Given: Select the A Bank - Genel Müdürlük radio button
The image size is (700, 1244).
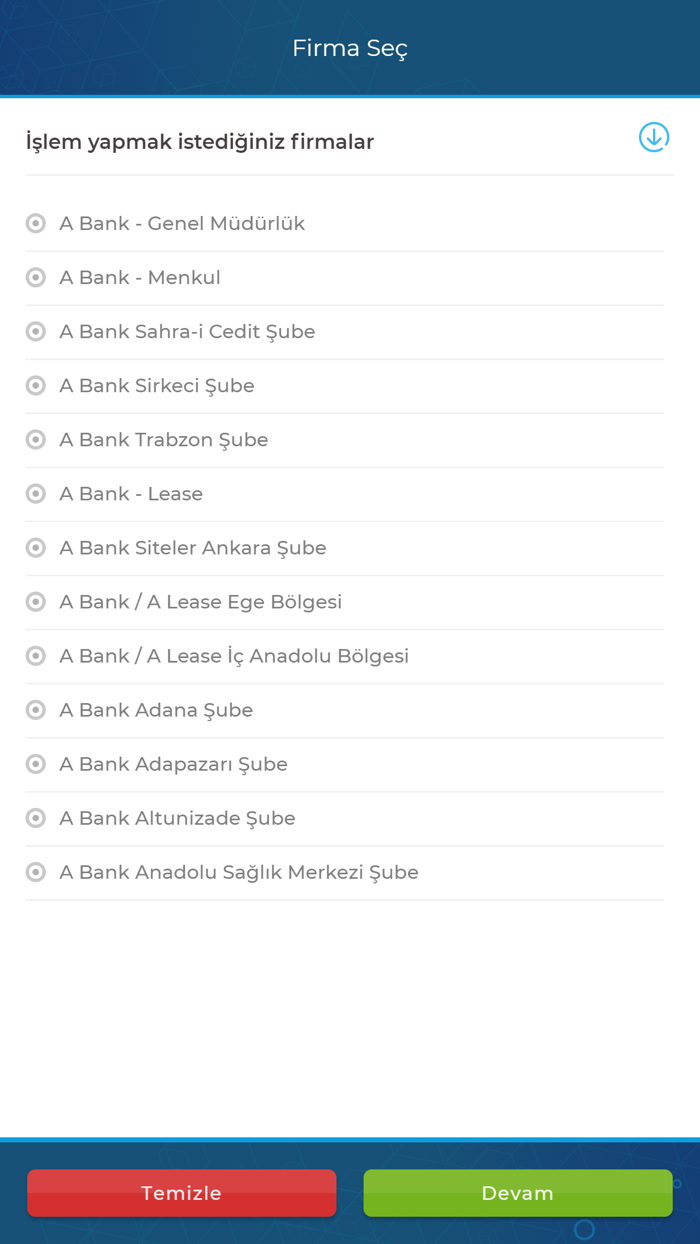Looking at the screenshot, I should pos(35,223).
